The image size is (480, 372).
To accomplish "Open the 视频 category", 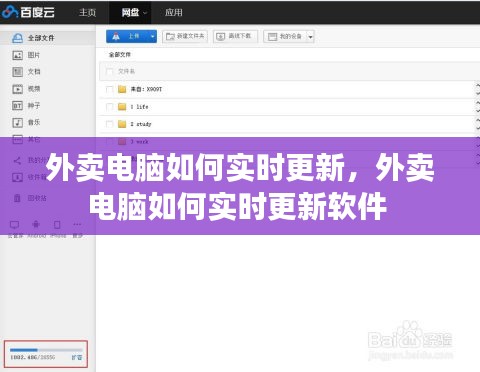I will pos(34,89).
